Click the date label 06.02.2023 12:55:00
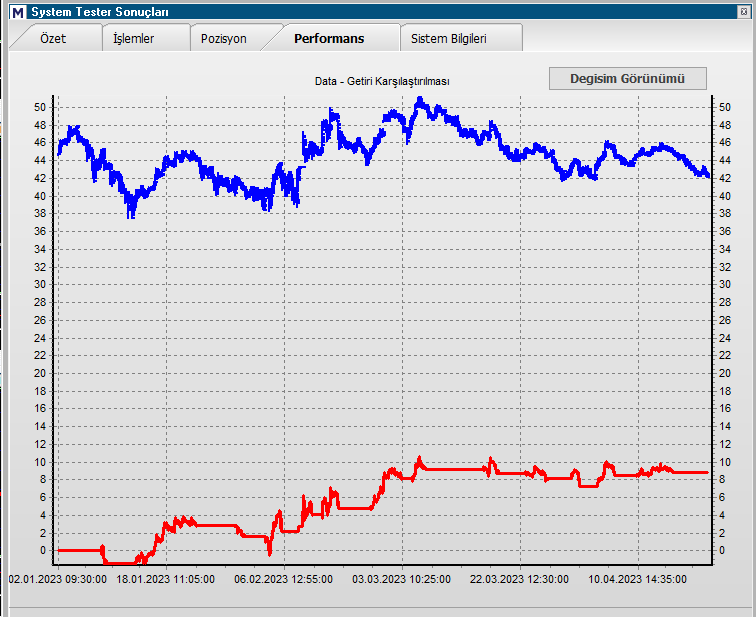Image resolution: width=756 pixels, height=617 pixels. (284, 579)
